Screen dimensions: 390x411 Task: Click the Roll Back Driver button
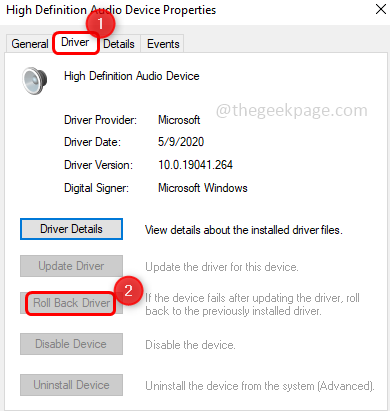[x=71, y=303]
